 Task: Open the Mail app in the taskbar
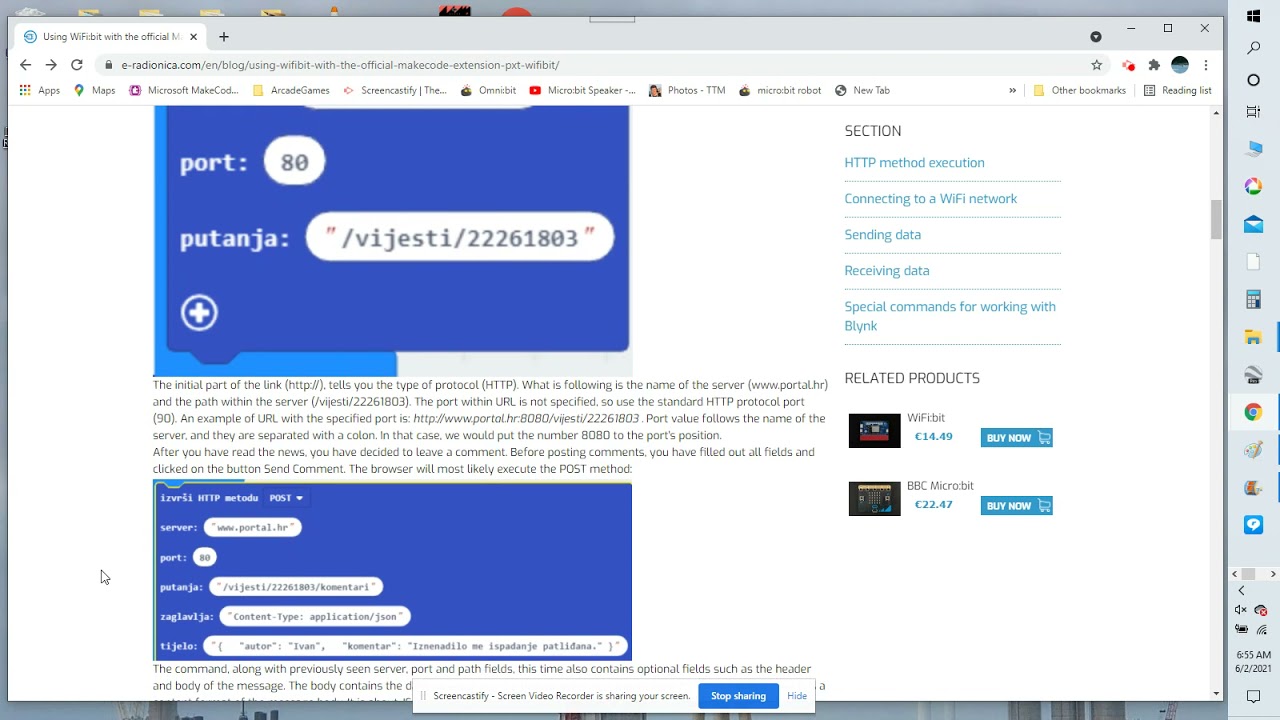coord(1254,224)
